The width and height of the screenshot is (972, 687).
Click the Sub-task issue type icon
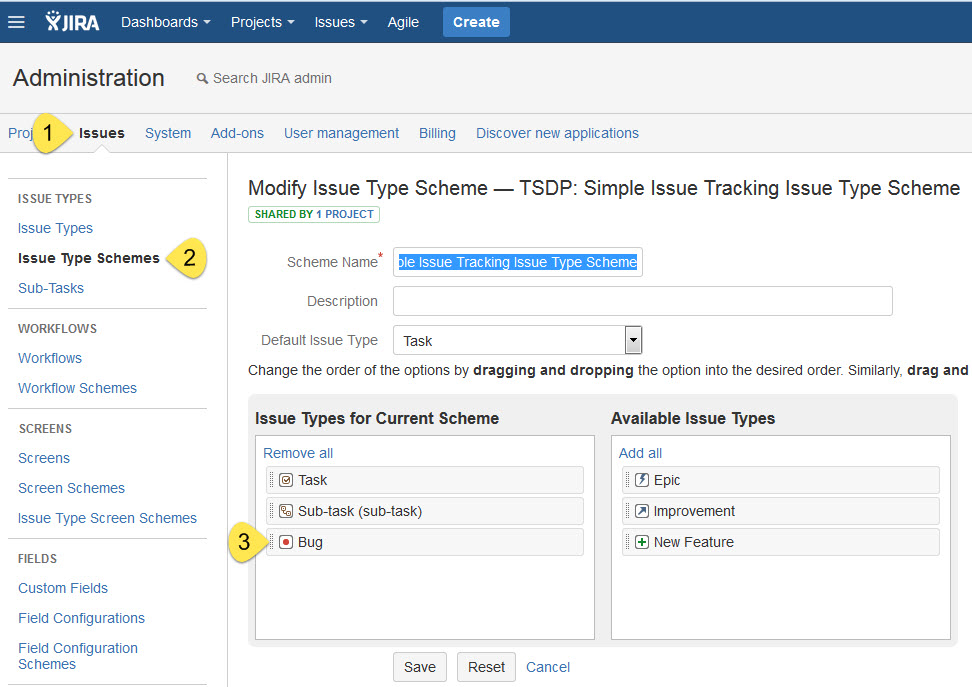285,511
